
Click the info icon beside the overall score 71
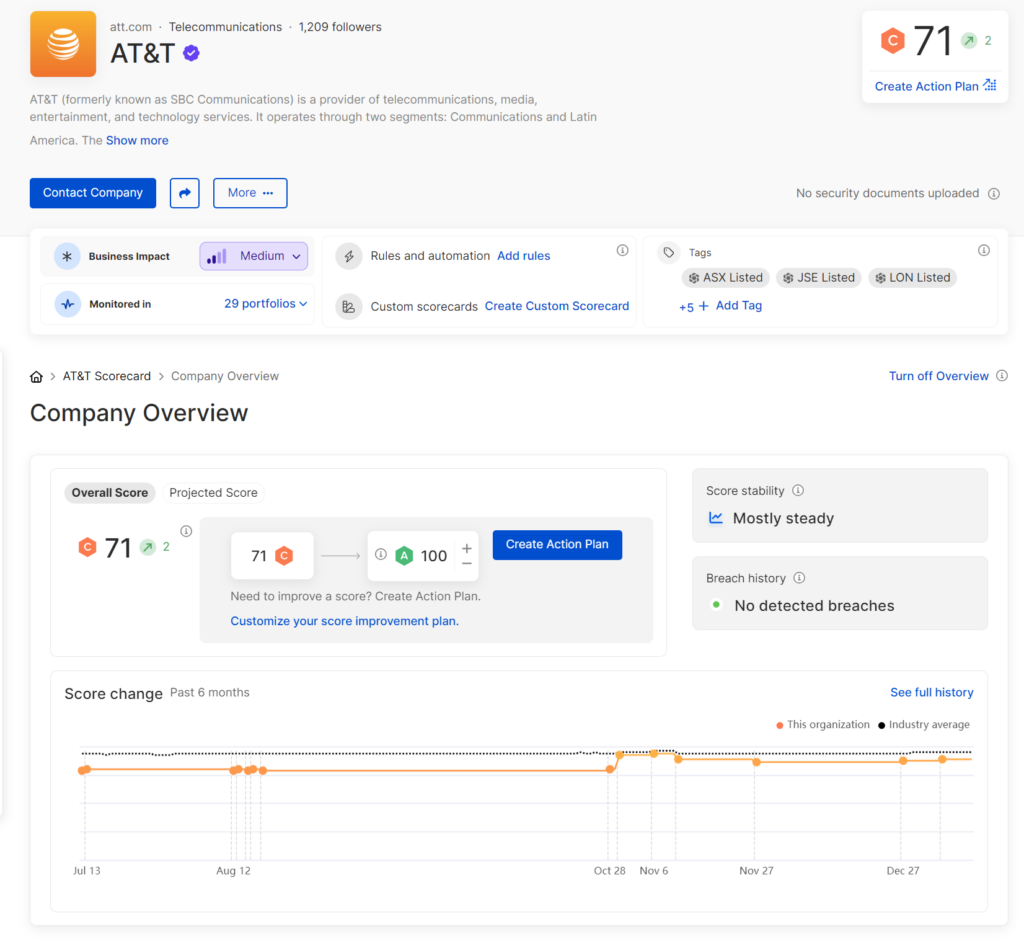[186, 531]
